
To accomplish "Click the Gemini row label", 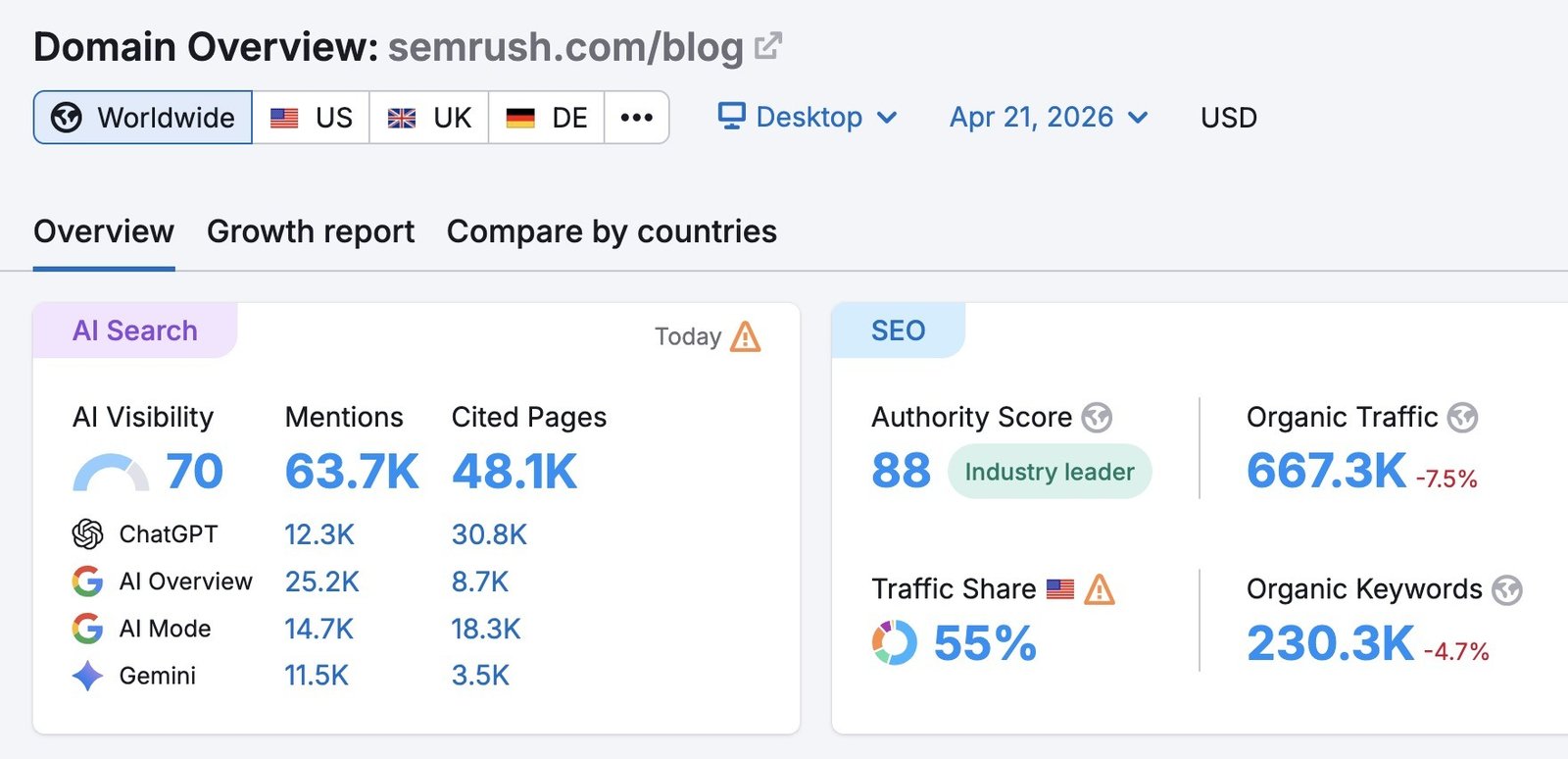I will point(158,676).
